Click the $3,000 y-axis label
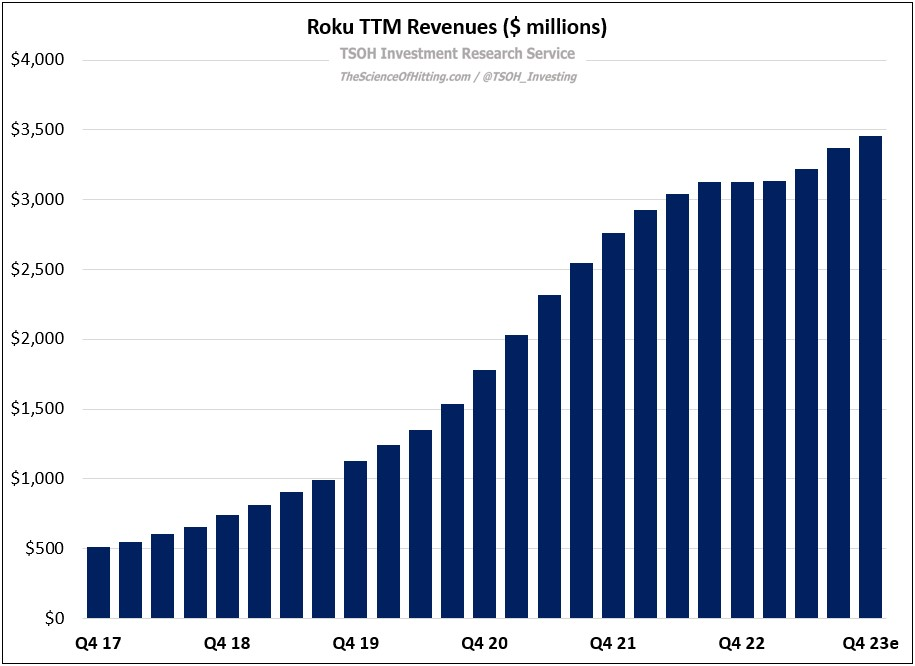 pos(37,200)
